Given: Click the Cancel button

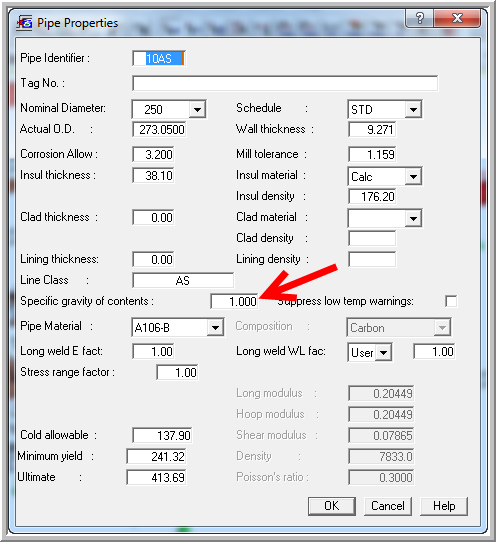Looking at the screenshot, I should (x=387, y=506).
